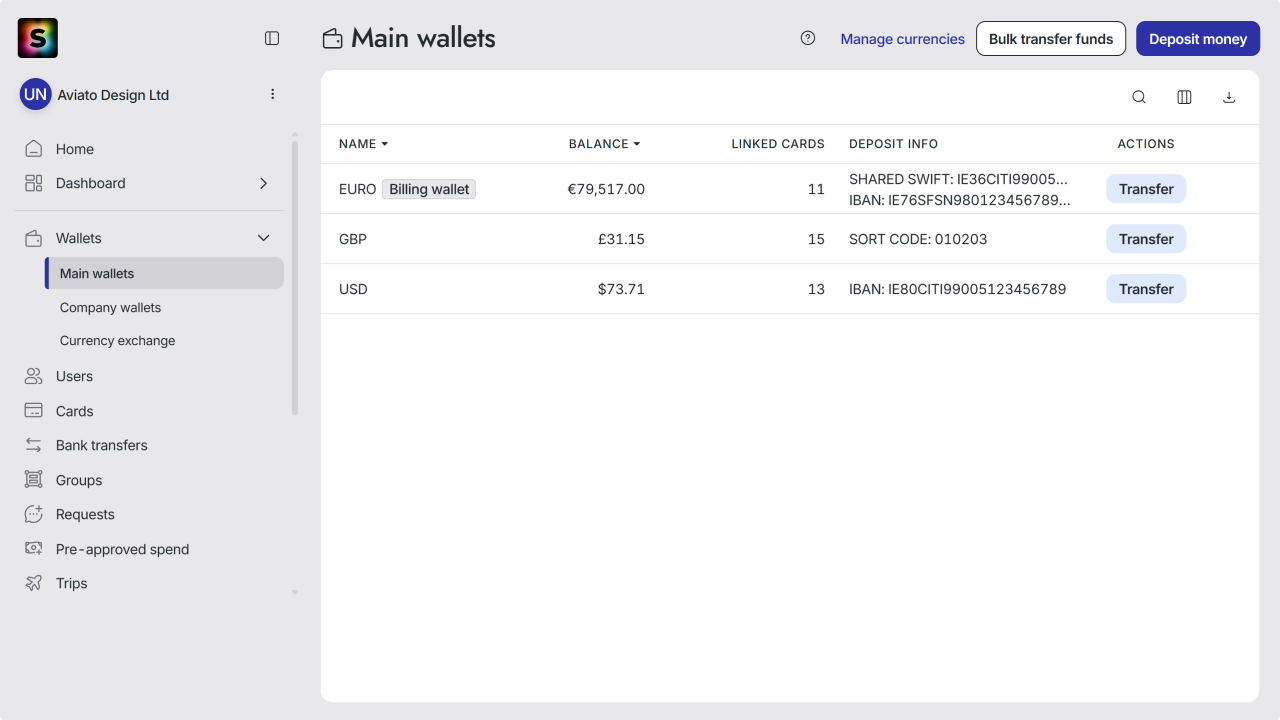The image size is (1280, 720).
Task: Click the Bank transfers arrows icon
Action: click(34, 445)
